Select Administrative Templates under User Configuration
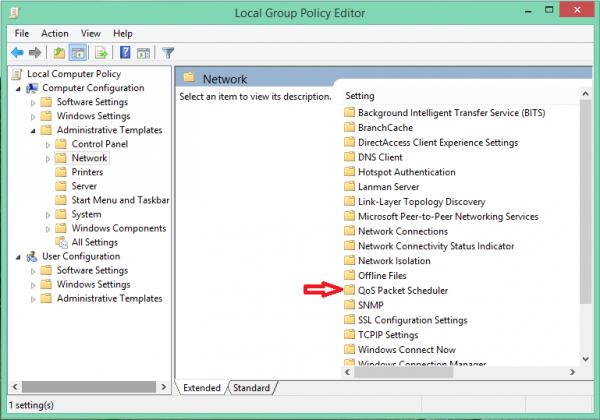The image size is (600, 420). [109, 298]
